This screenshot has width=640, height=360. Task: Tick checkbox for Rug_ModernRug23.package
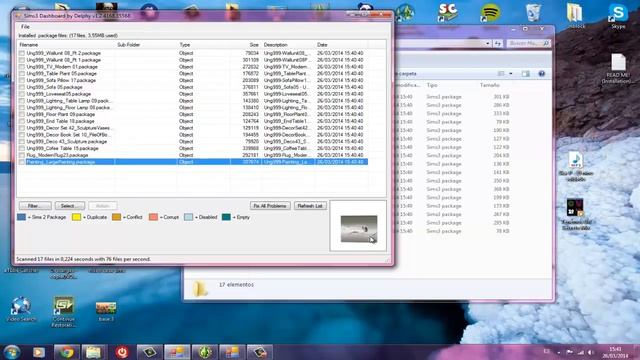(x=22, y=155)
